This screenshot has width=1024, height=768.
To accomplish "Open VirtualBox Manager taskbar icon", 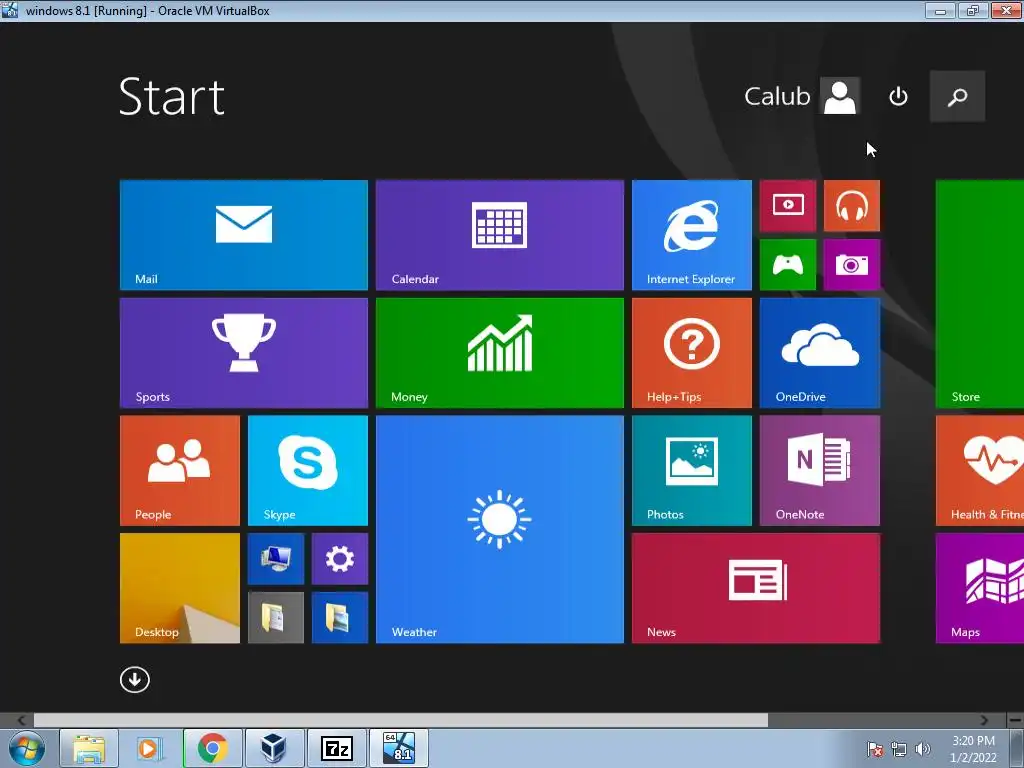I will (274, 748).
